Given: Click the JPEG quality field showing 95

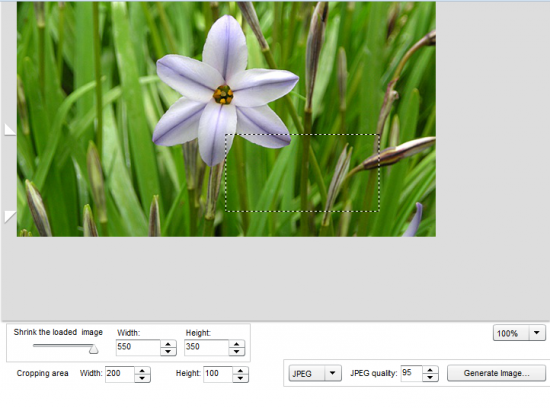Looking at the screenshot, I should pyautogui.click(x=412, y=374).
